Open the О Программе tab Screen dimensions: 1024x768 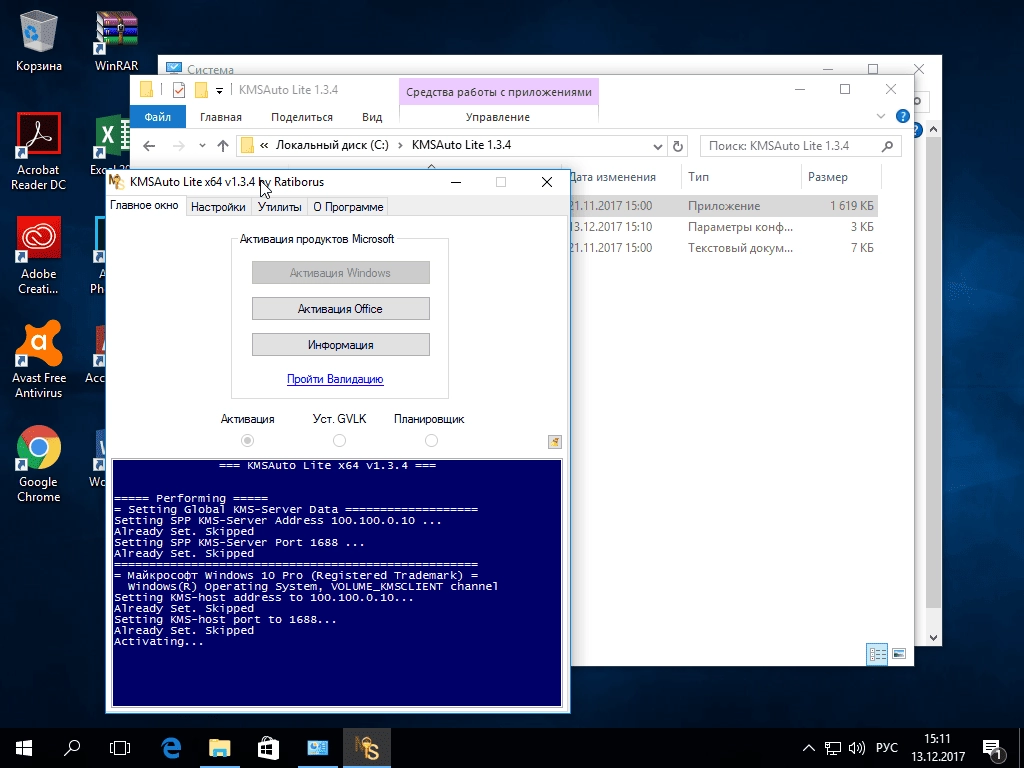[x=348, y=207]
